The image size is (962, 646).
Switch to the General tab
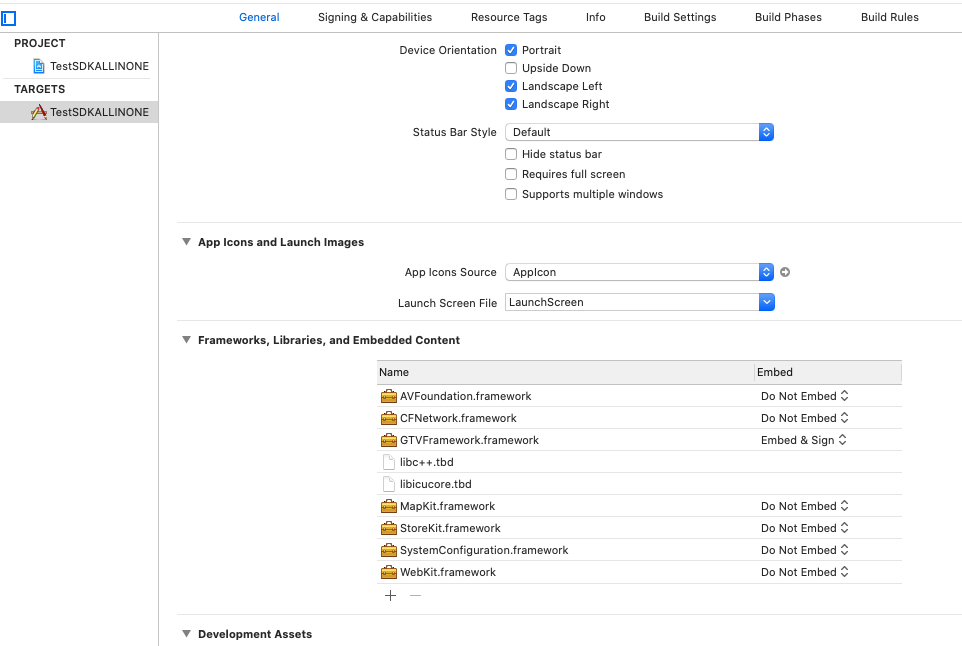[259, 17]
